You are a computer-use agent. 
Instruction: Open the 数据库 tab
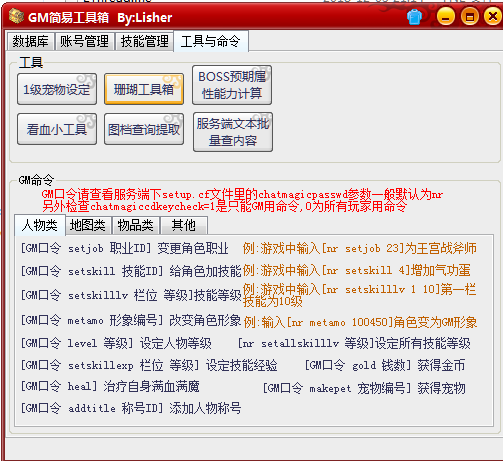click(x=31, y=42)
